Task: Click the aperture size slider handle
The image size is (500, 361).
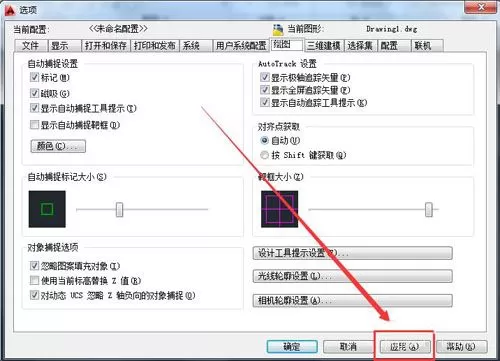Action: click(429, 210)
